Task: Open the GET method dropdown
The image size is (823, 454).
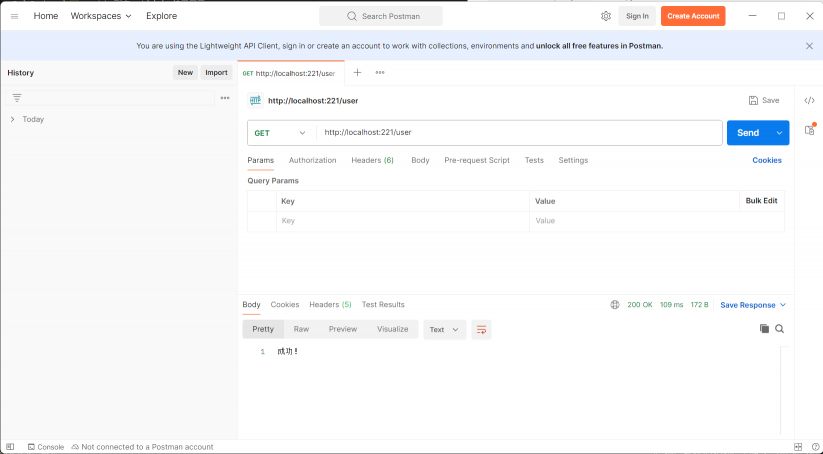Action: tap(280, 133)
